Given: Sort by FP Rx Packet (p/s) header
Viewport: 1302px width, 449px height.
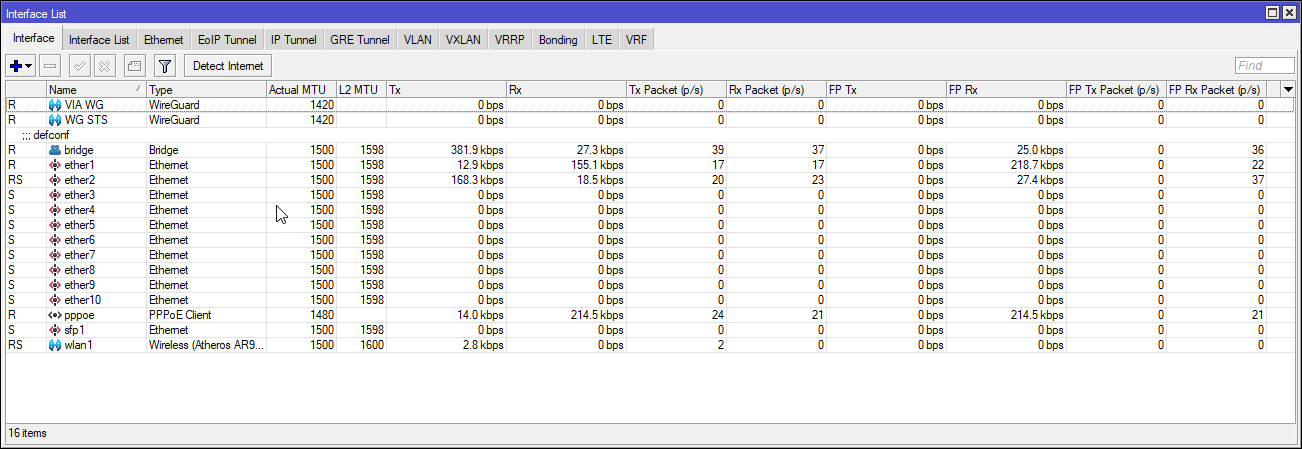Looking at the screenshot, I should pos(1216,90).
